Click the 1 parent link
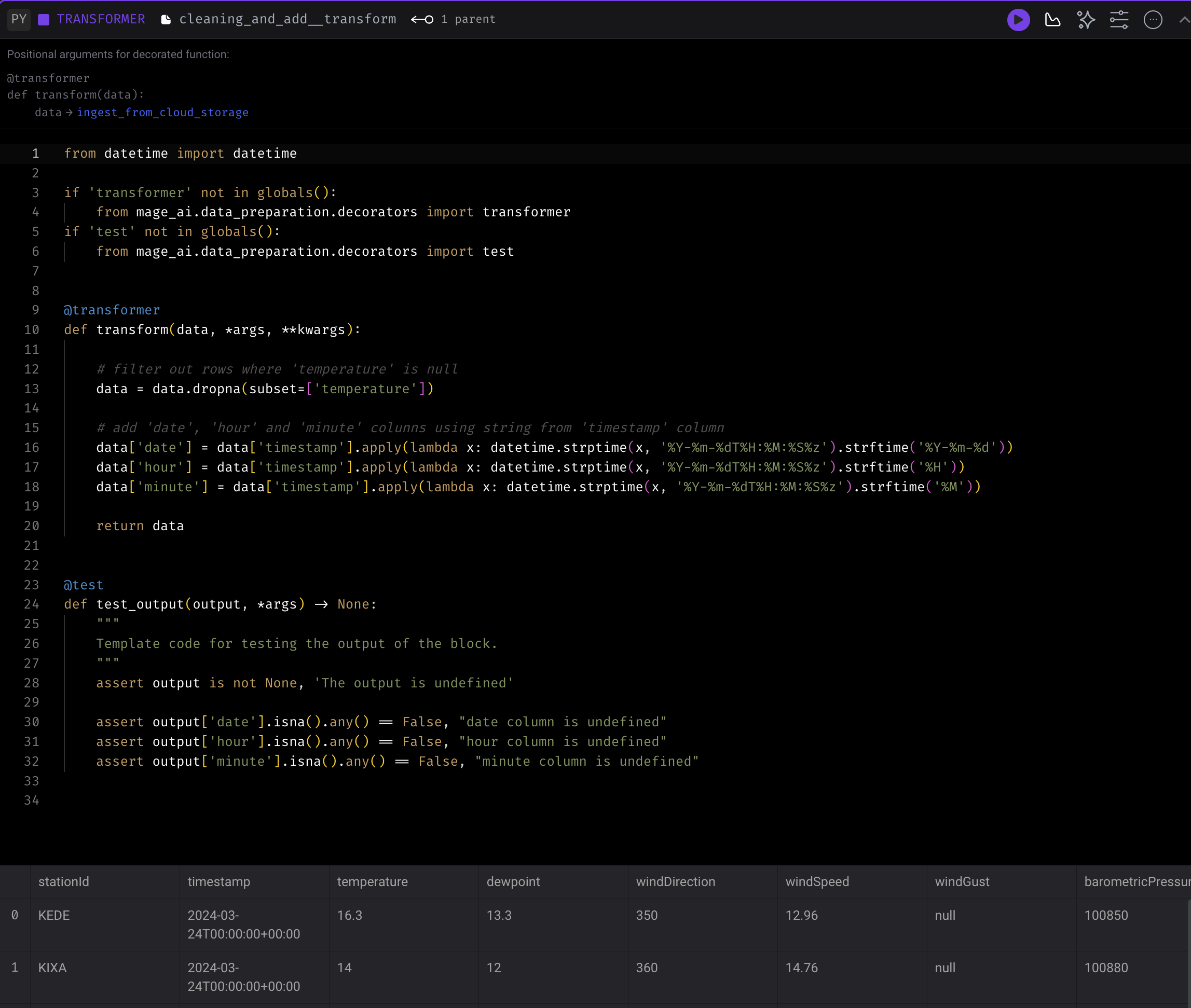 [468, 19]
